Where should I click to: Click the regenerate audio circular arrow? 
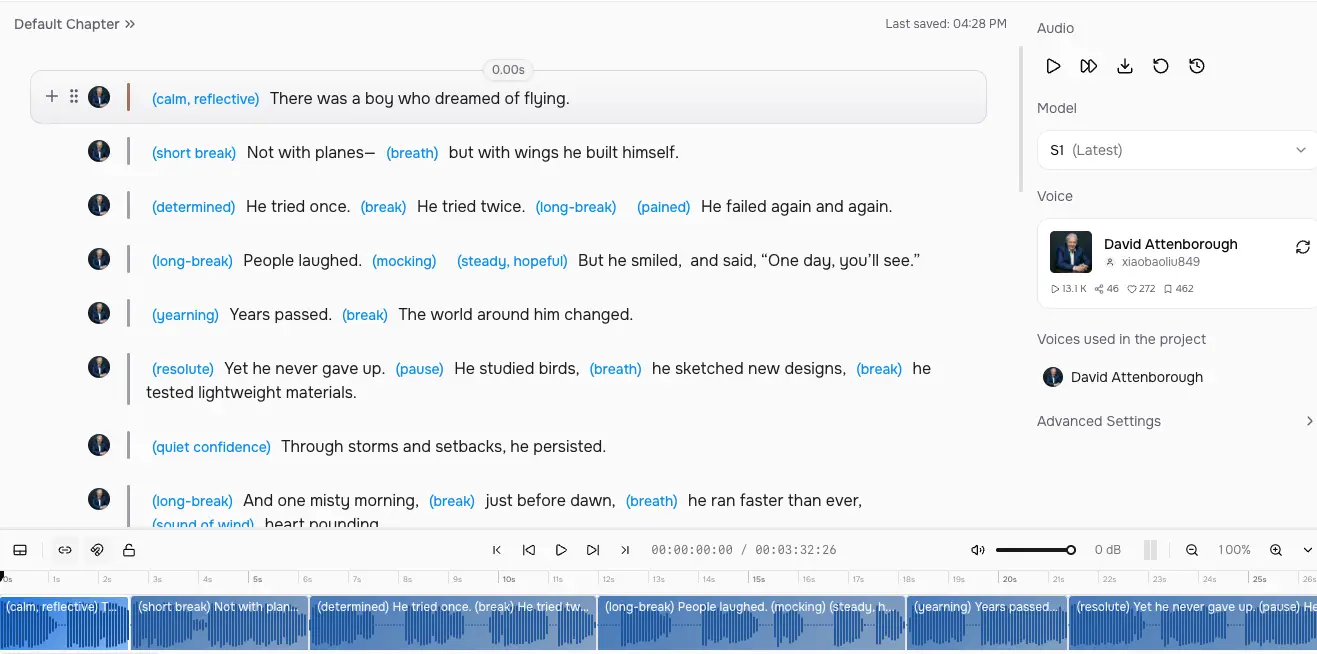click(x=1161, y=66)
